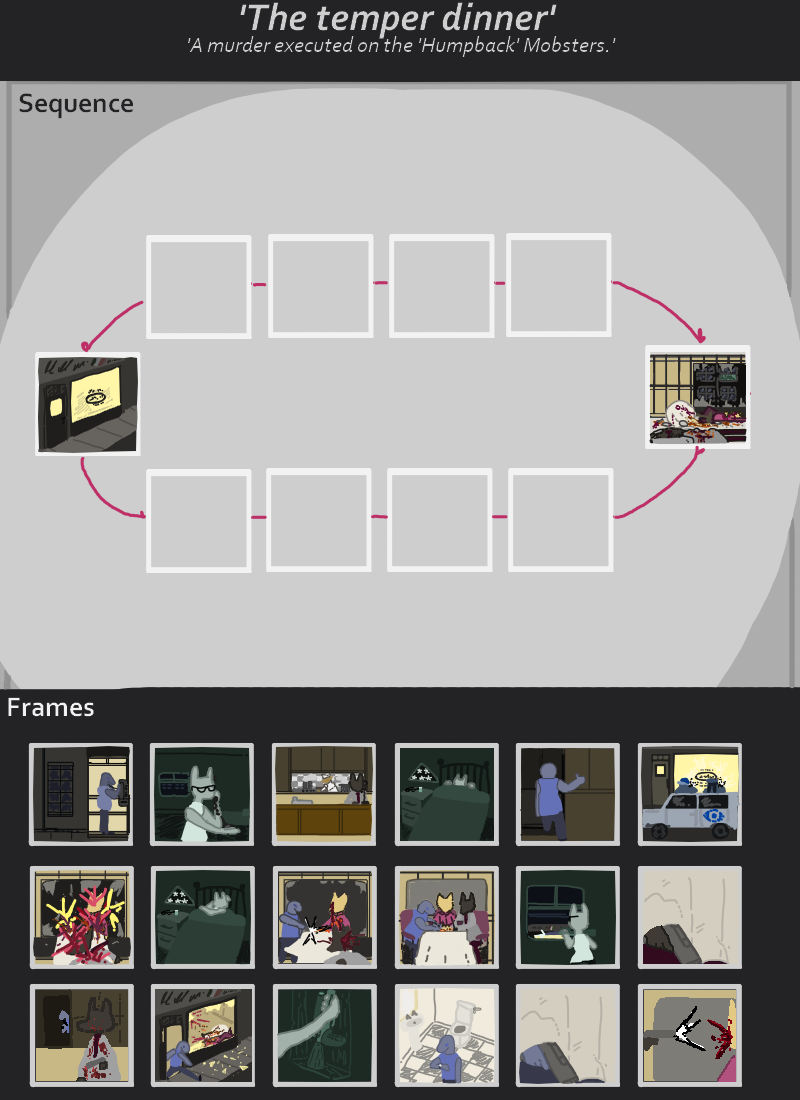Open the fixed bloody crime scene sequence frame

coord(698,397)
